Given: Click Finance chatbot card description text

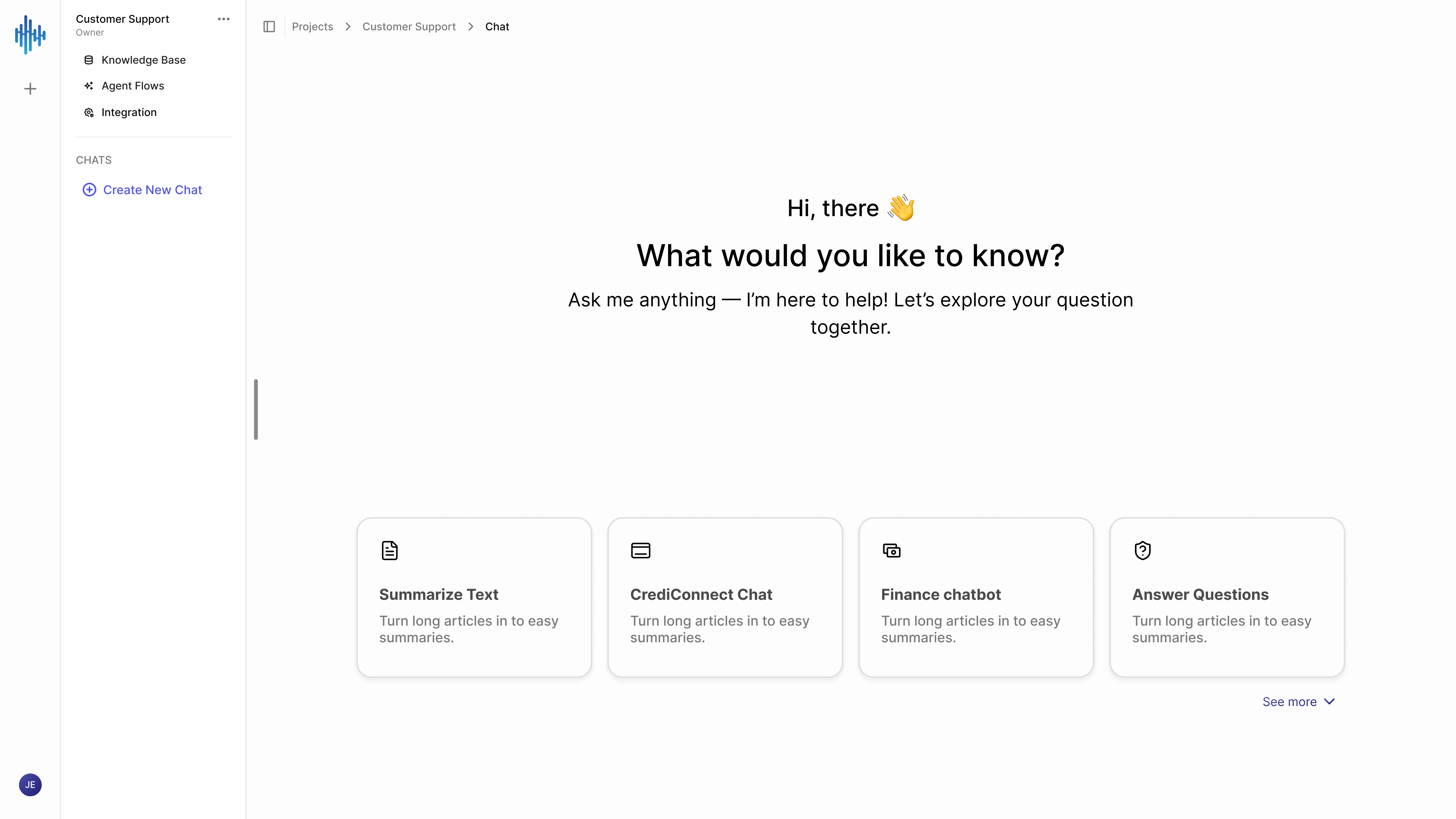Looking at the screenshot, I should pyautogui.click(x=970, y=629).
